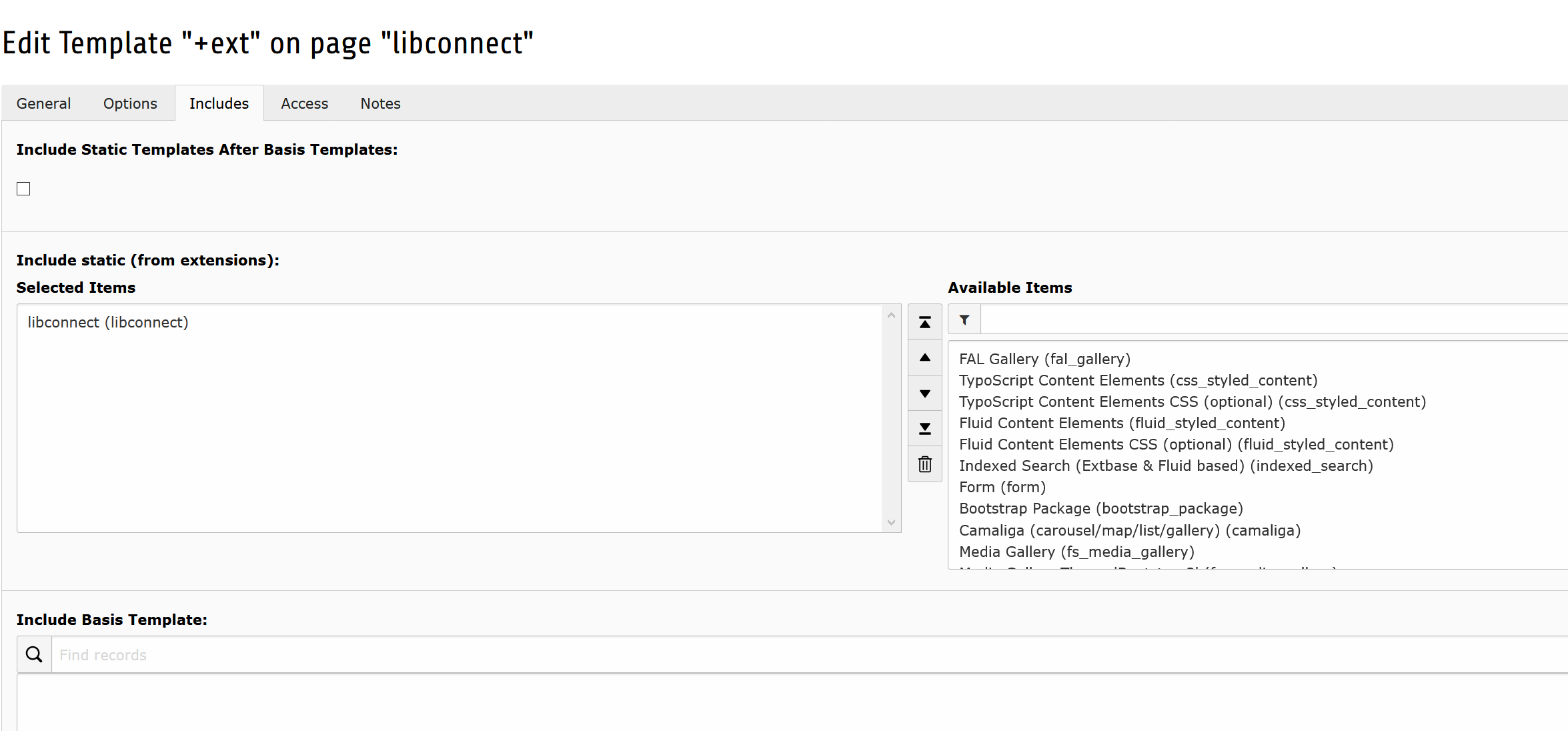Click the move item down arrow
This screenshot has width=1568, height=731.
[x=924, y=393]
